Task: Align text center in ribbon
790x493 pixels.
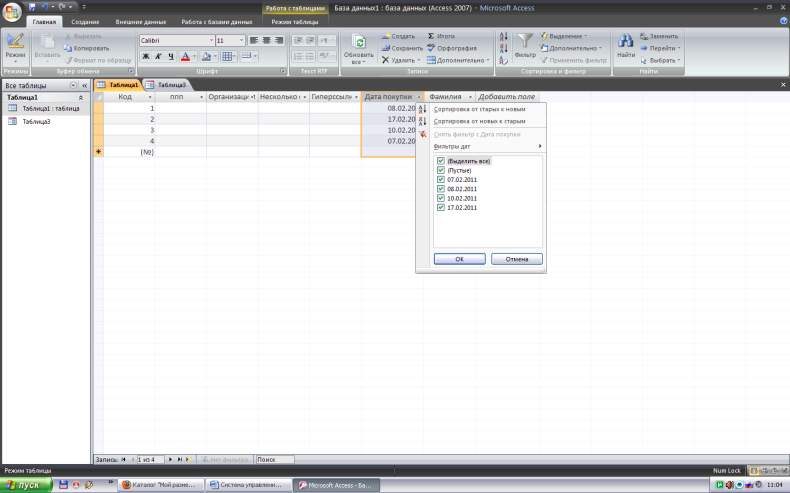Action: pyautogui.click(x=267, y=40)
